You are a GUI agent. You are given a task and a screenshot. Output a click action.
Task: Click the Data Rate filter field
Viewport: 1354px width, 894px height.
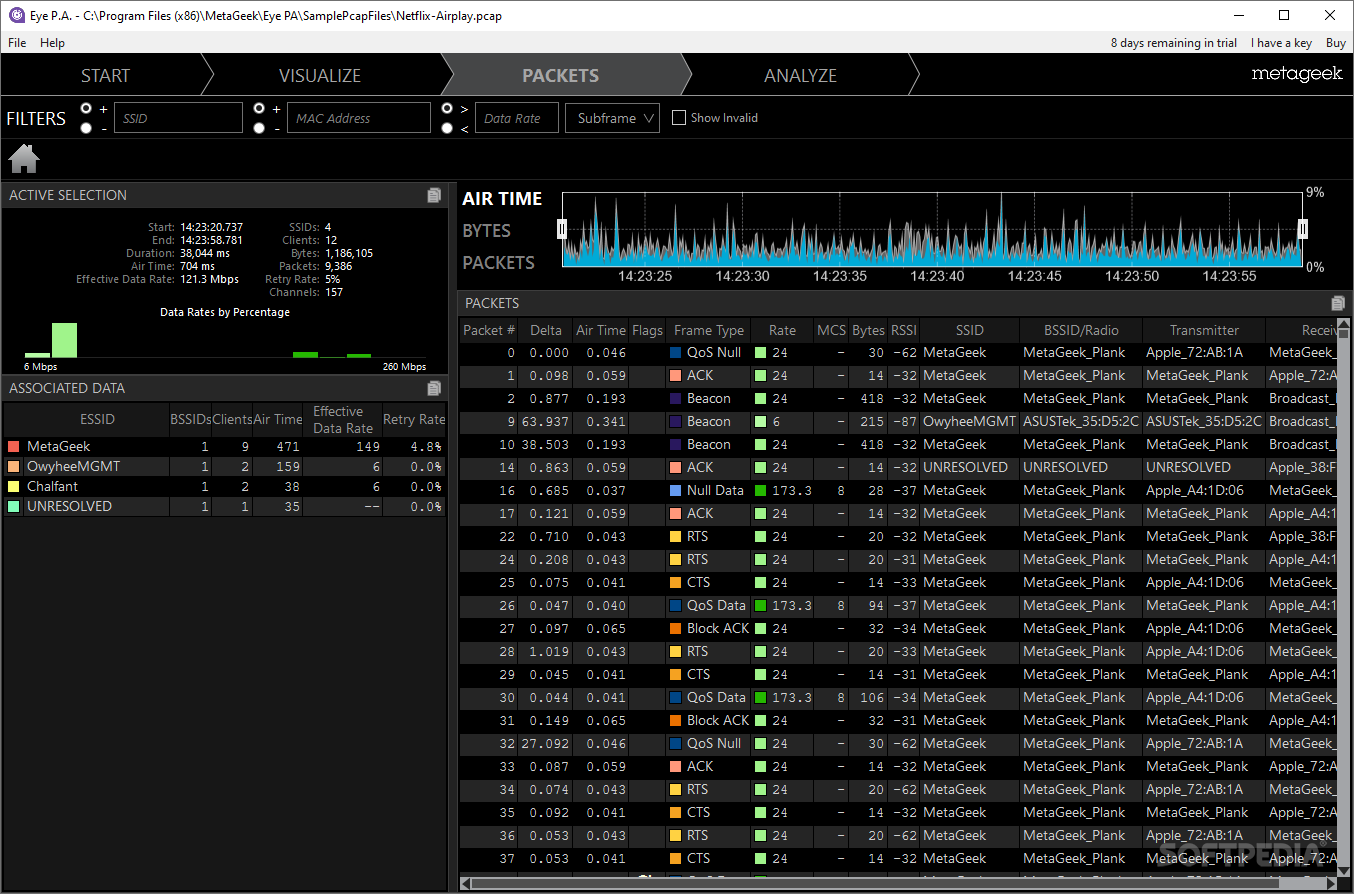pyautogui.click(x=516, y=118)
